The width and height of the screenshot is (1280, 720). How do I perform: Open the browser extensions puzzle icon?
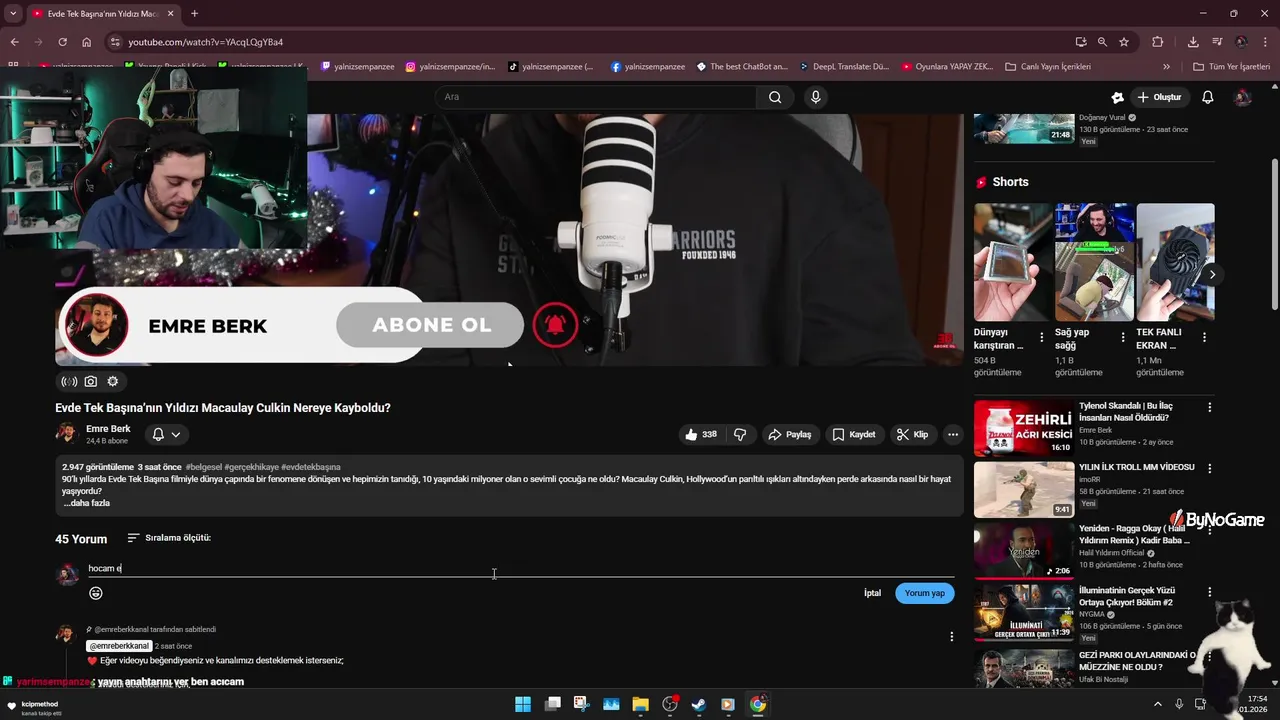[1158, 42]
